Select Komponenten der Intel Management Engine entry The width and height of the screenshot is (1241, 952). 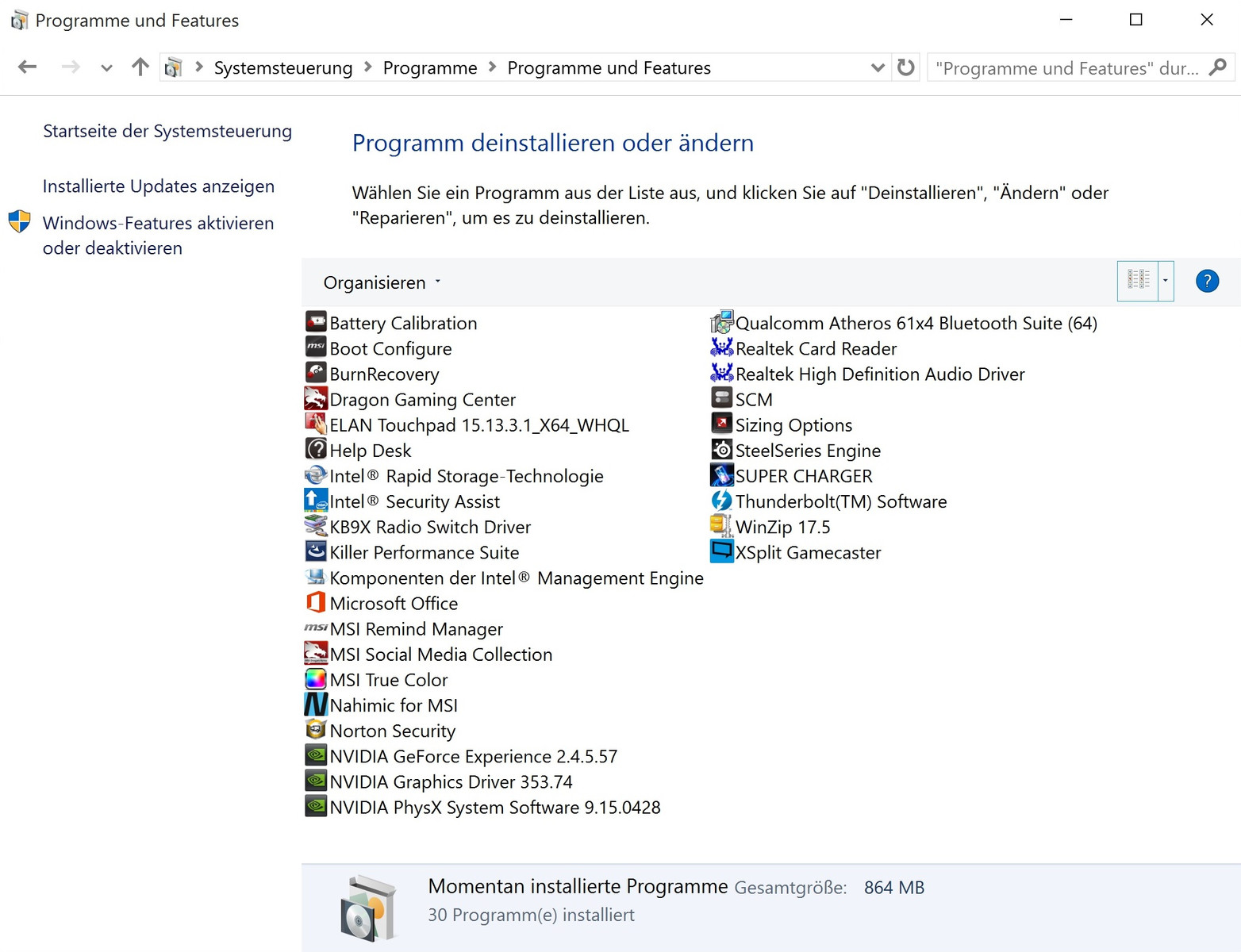click(505, 578)
